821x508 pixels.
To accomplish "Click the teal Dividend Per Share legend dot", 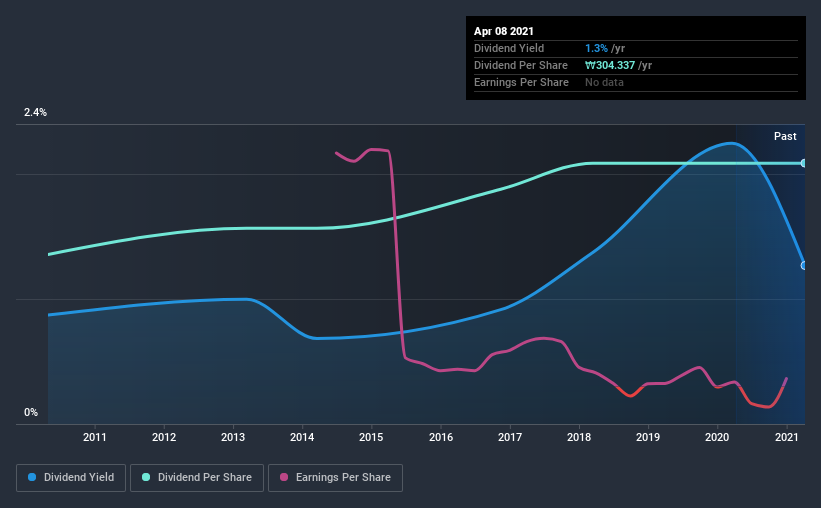I will [x=146, y=477].
